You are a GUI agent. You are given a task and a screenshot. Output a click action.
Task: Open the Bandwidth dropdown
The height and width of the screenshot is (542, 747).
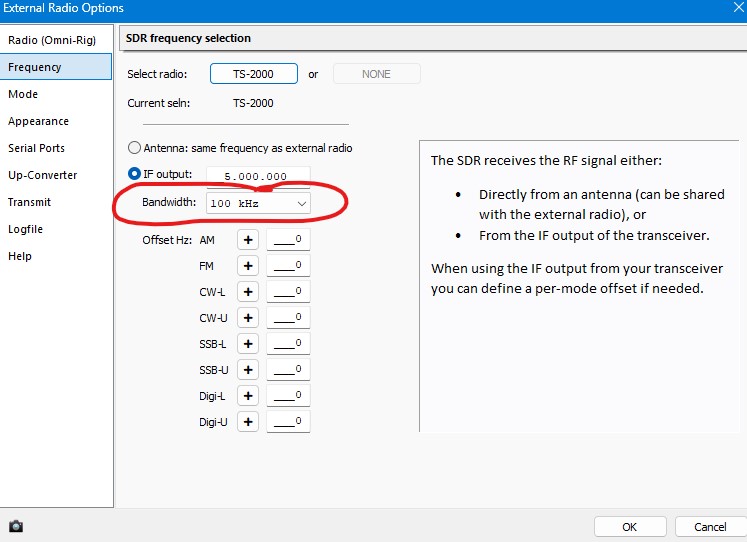(258, 203)
